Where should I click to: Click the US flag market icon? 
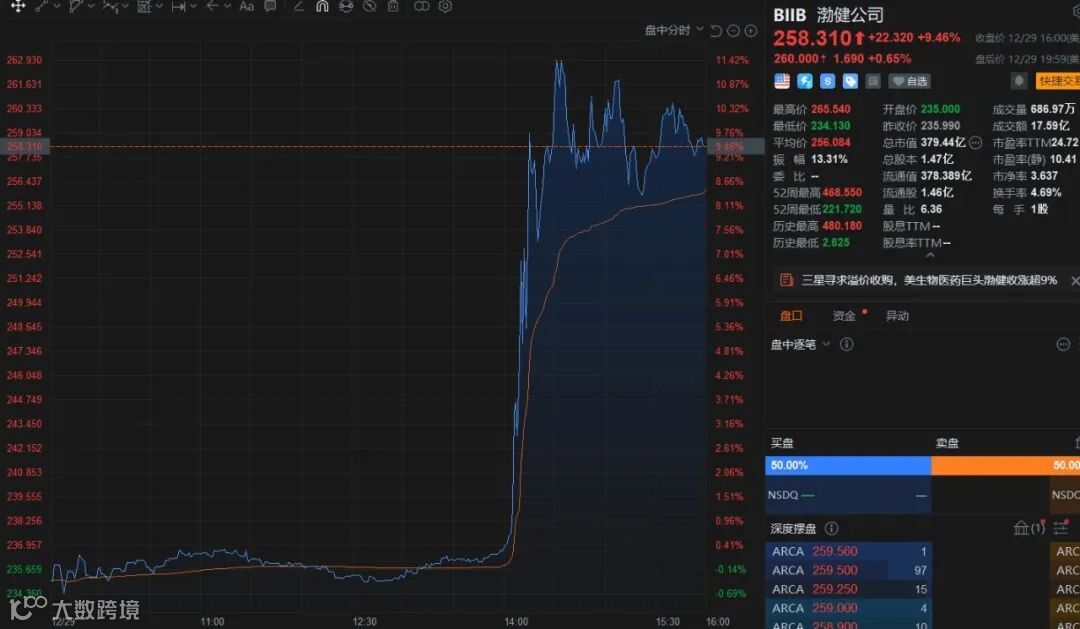click(x=782, y=81)
